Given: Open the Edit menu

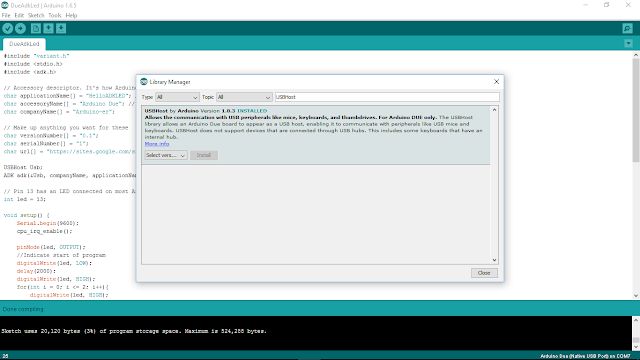Looking at the screenshot, I should (19, 16).
